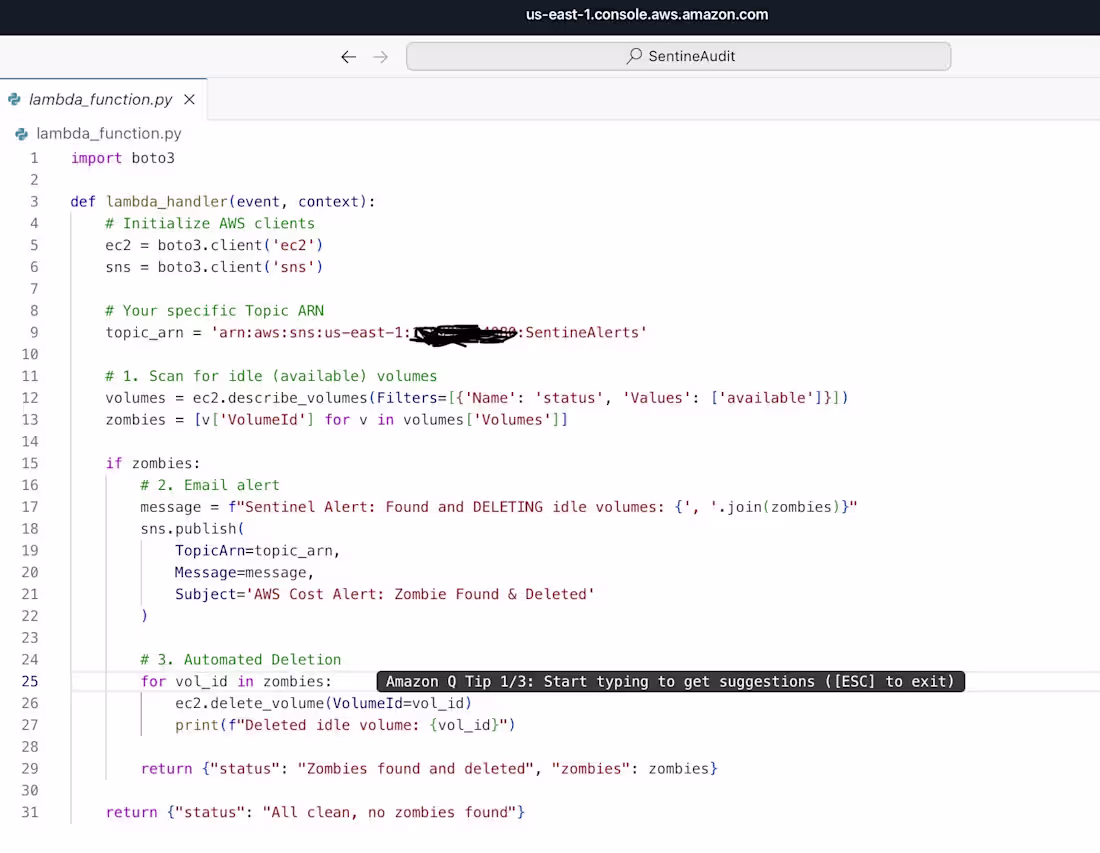1100x853 pixels.
Task: Click line number 1 in the gutter
Action: [x=34, y=158]
